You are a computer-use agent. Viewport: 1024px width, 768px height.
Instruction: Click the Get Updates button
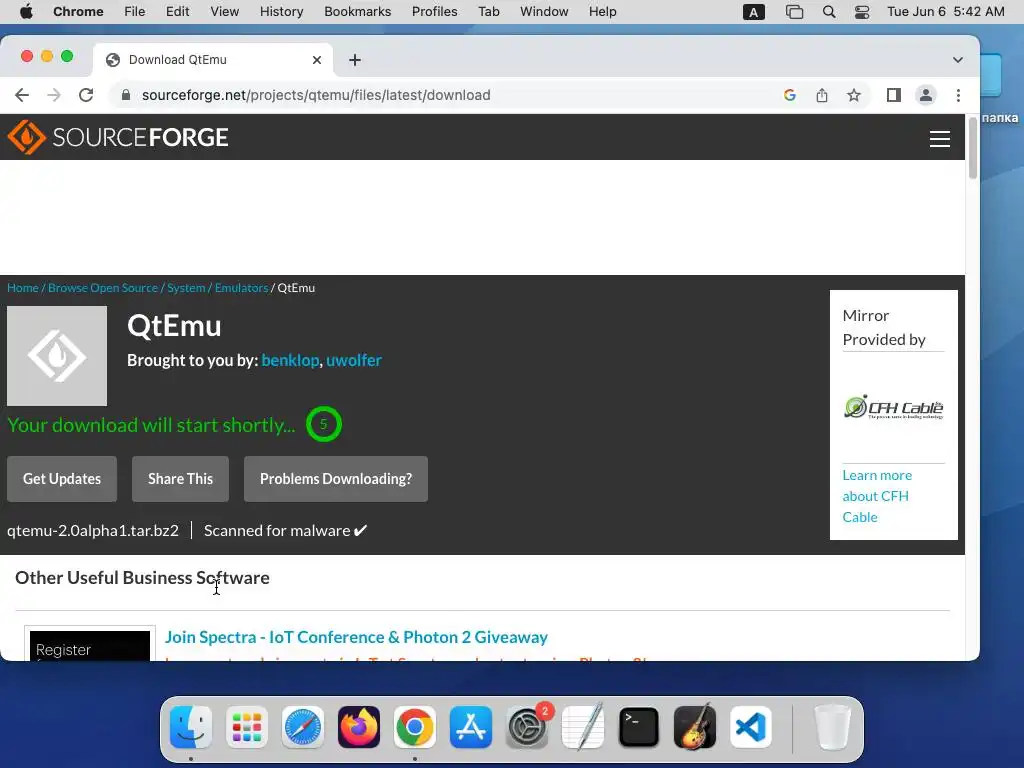click(x=62, y=479)
